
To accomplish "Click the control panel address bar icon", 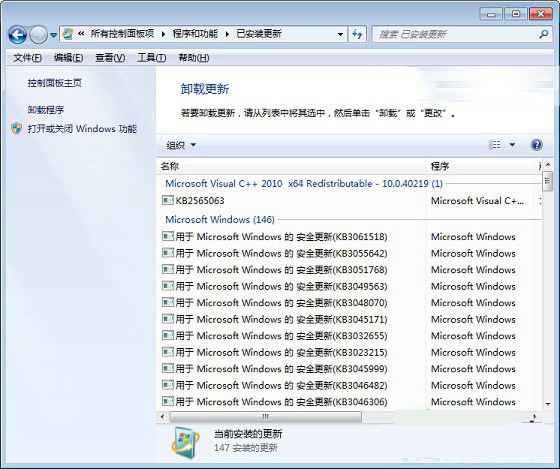I will pyautogui.click(x=68, y=34).
